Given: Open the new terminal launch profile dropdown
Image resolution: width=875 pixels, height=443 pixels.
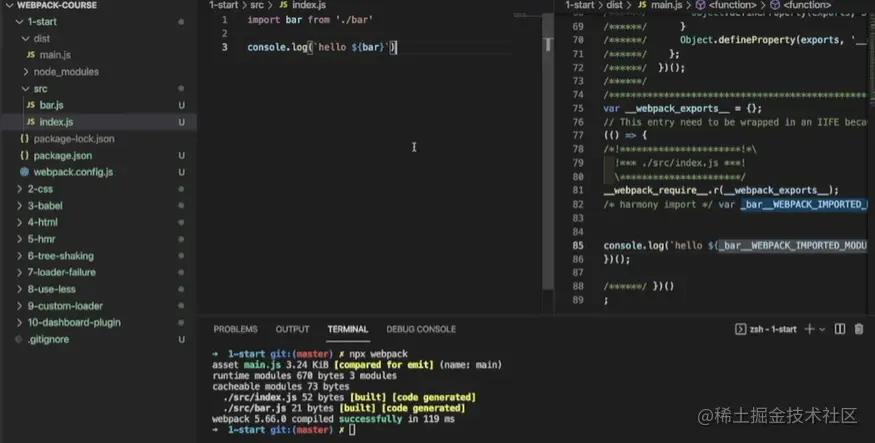Looking at the screenshot, I should tap(822, 330).
